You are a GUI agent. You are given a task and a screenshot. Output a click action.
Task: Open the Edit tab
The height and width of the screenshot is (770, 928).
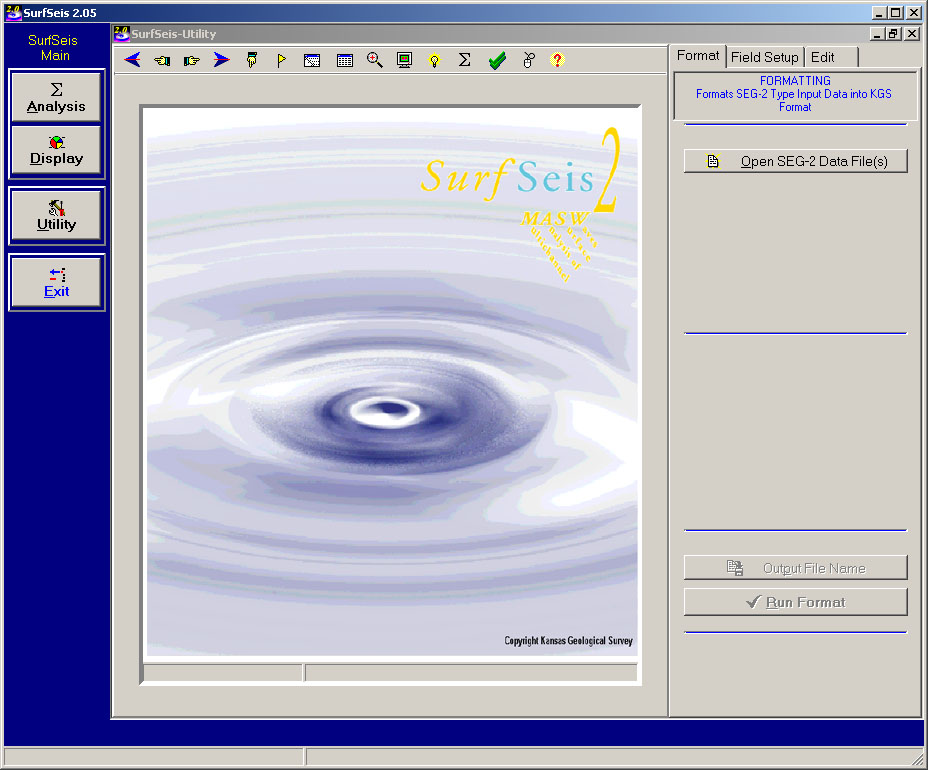tap(824, 57)
